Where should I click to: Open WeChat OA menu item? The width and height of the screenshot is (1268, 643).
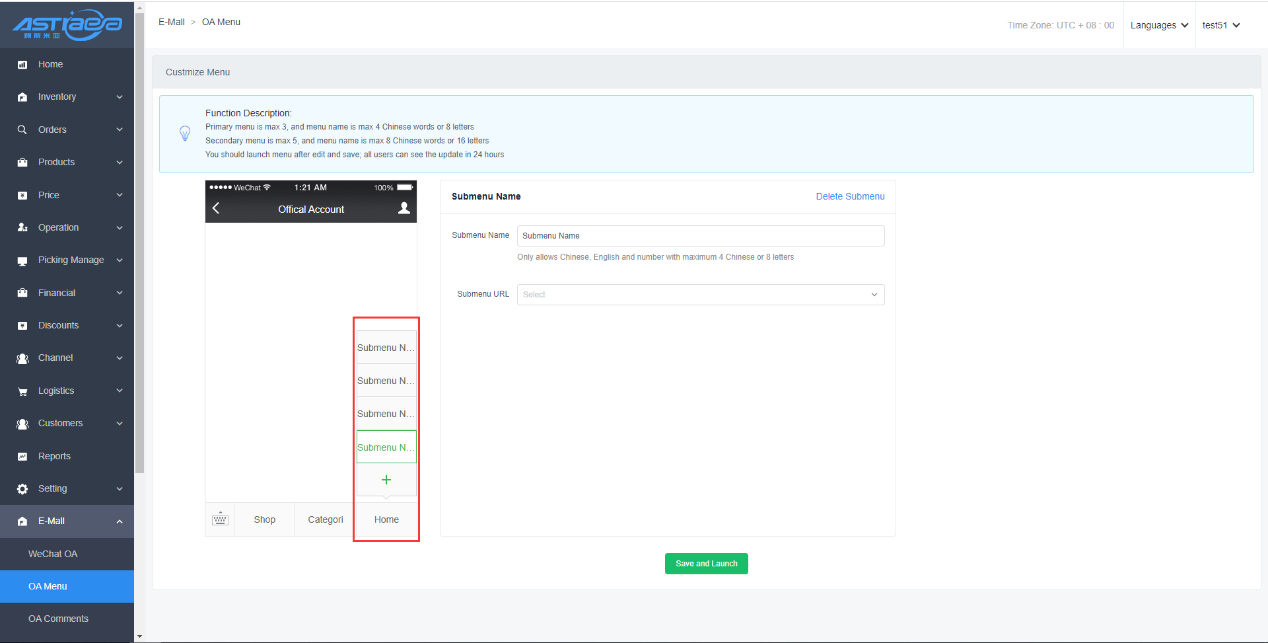coord(53,554)
